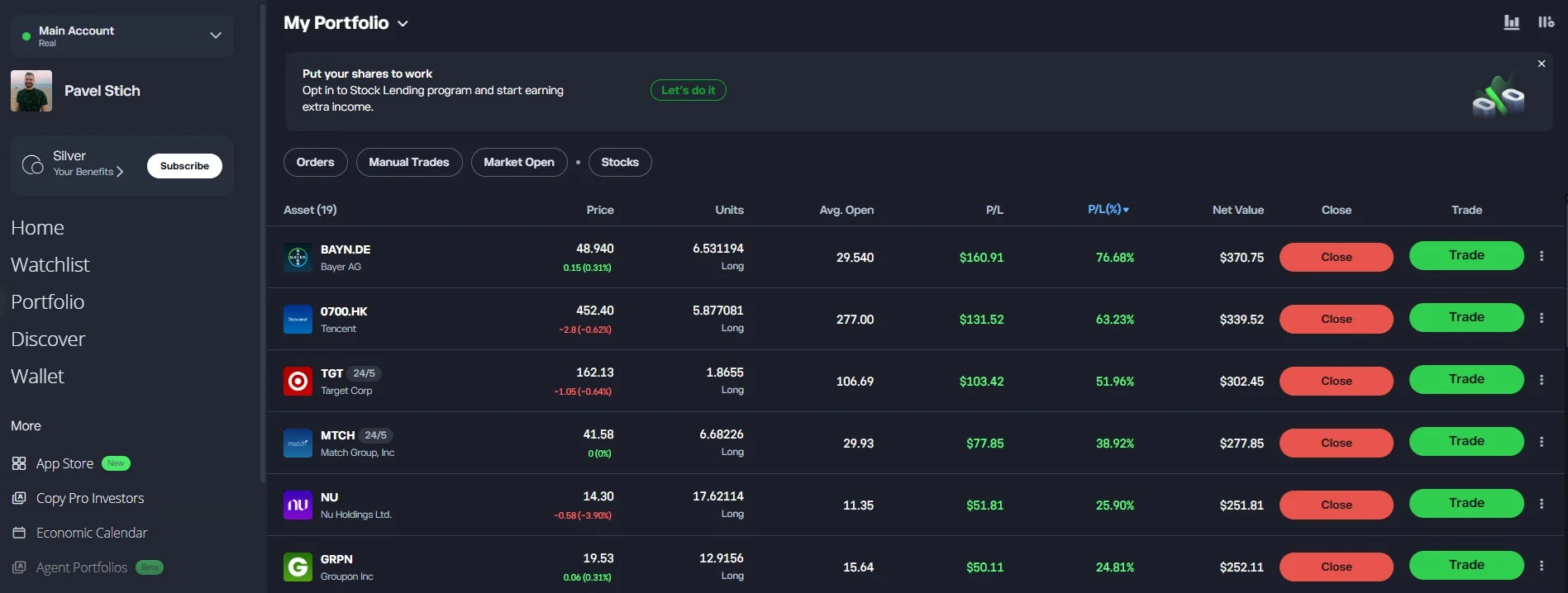Image resolution: width=1568 pixels, height=593 pixels.
Task: Click Pavel Stich profile photo
Action: 31,91
